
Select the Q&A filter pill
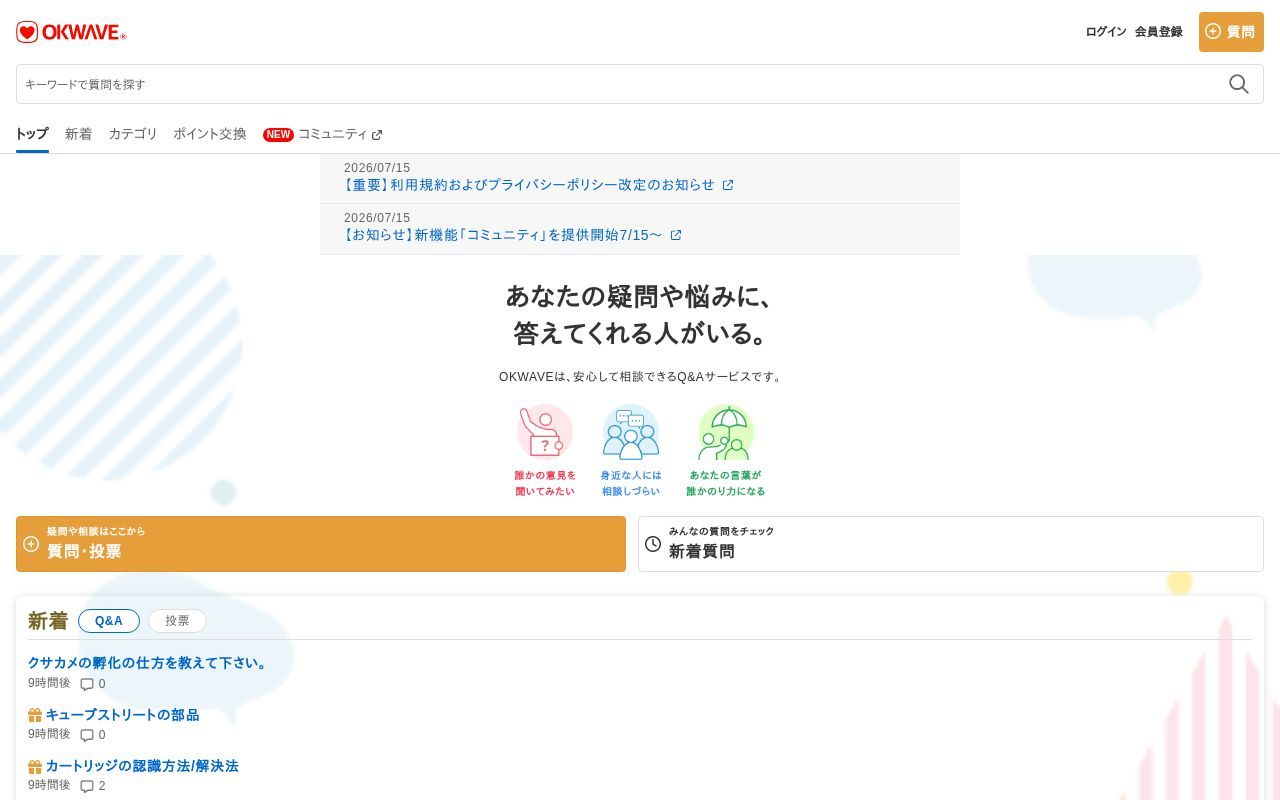(109, 621)
